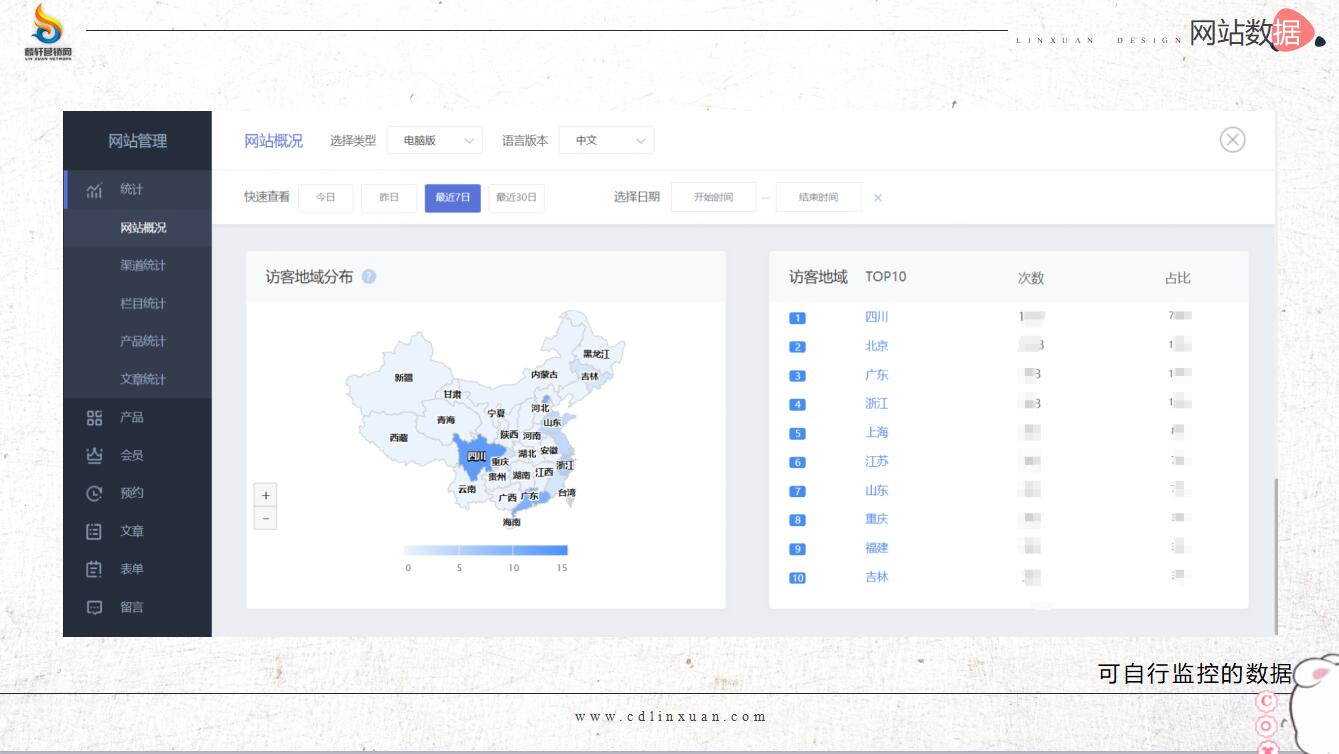Click the appointment clock icon in sidebar
This screenshot has height=754, width=1339.
94,493
